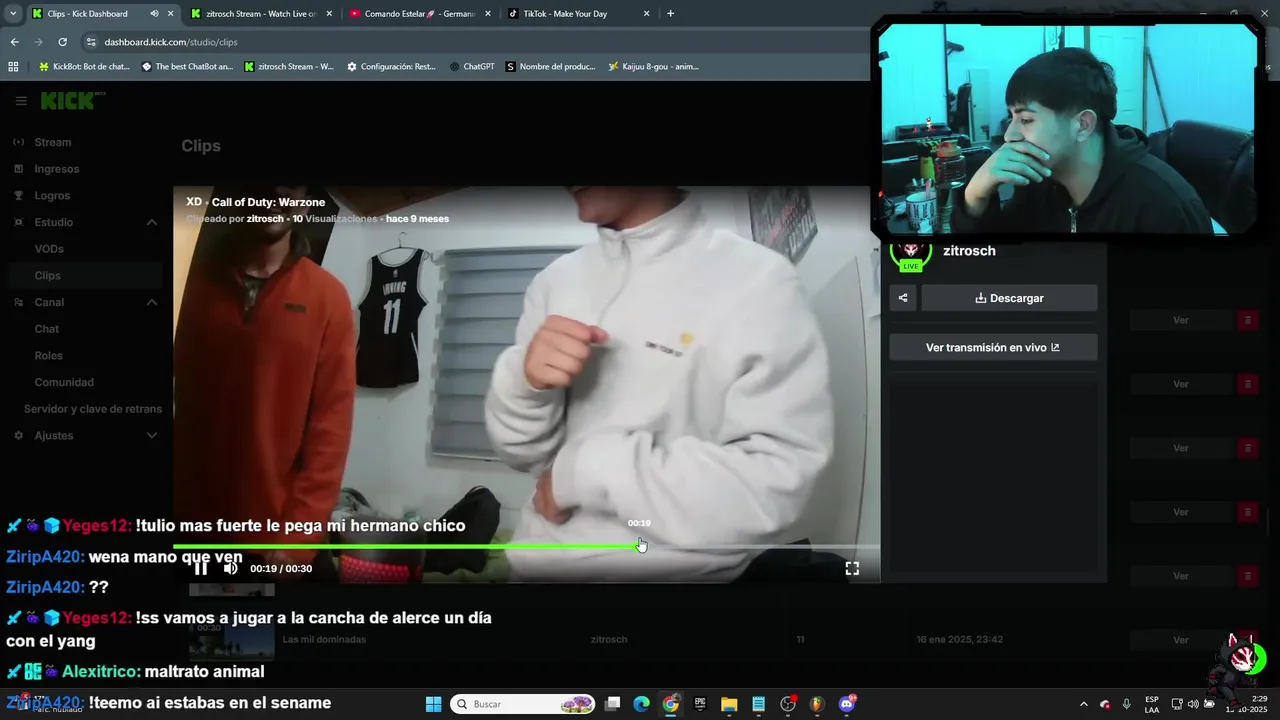Open Kaijuu 8-gou anime bookmark

click(x=653, y=67)
